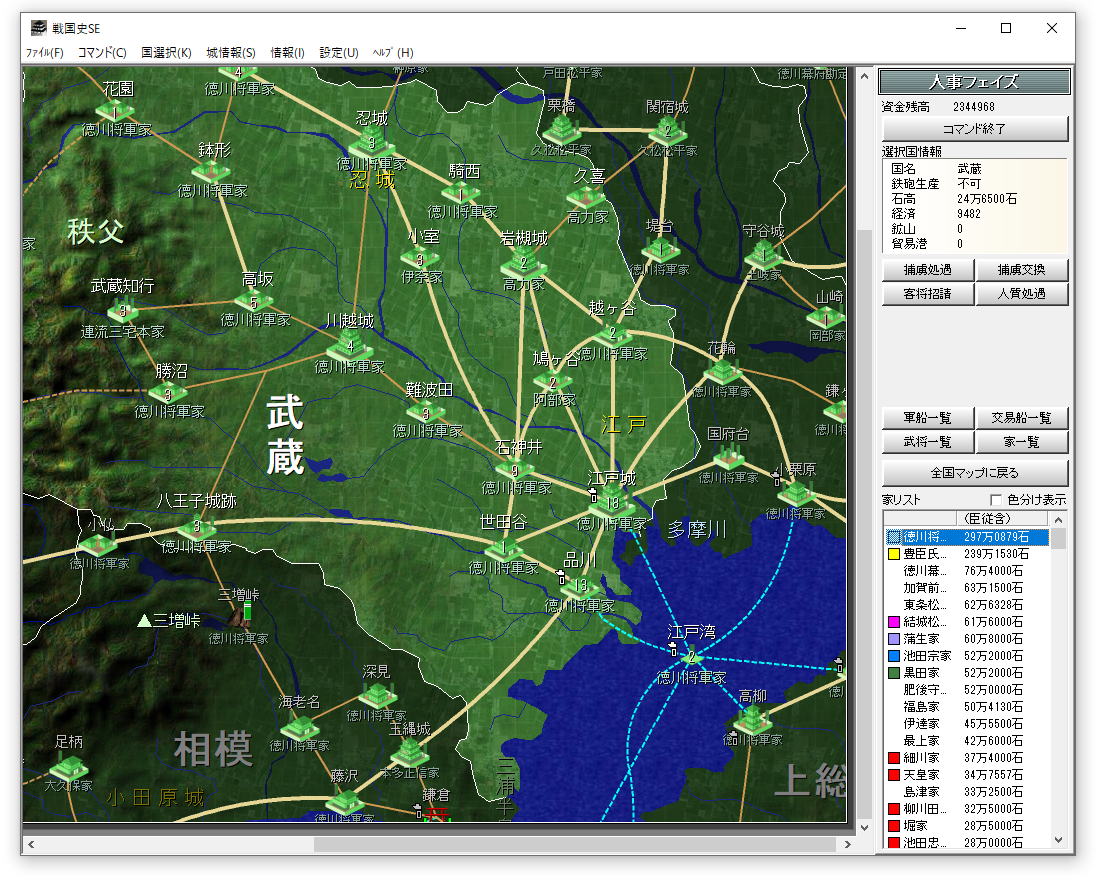Open the 武将一覧 list button

click(927, 442)
